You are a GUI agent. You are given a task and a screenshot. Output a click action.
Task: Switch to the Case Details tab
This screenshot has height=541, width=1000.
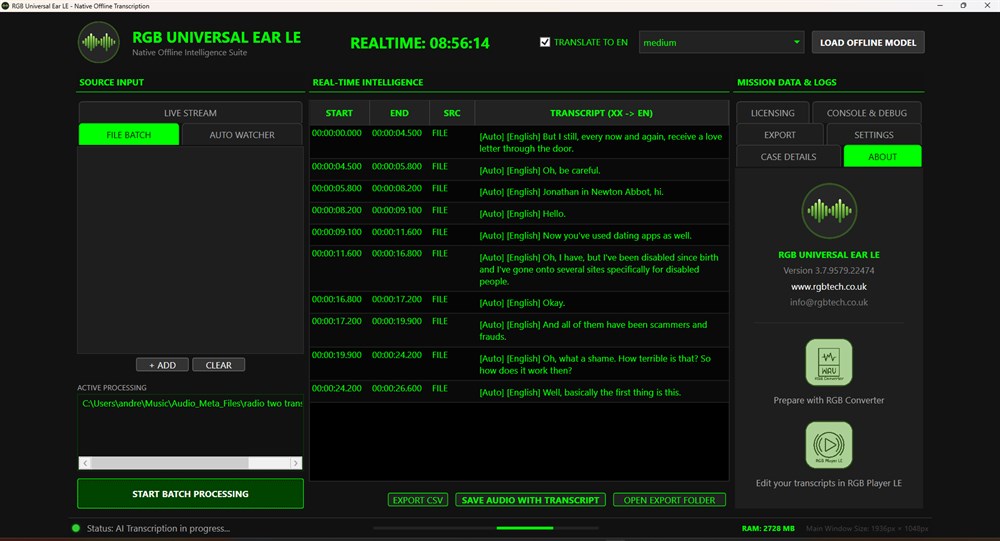[x=788, y=156]
